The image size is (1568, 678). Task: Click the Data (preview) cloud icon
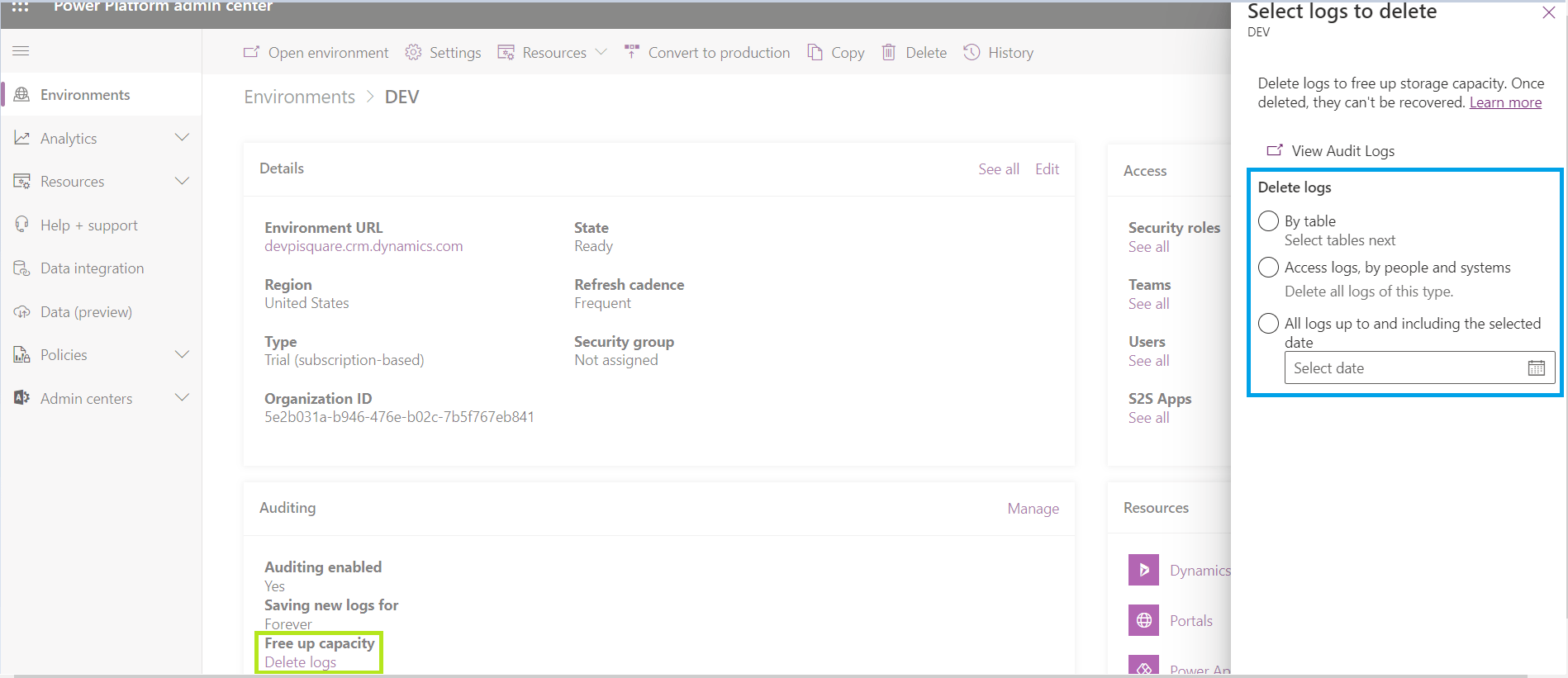click(22, 312)
